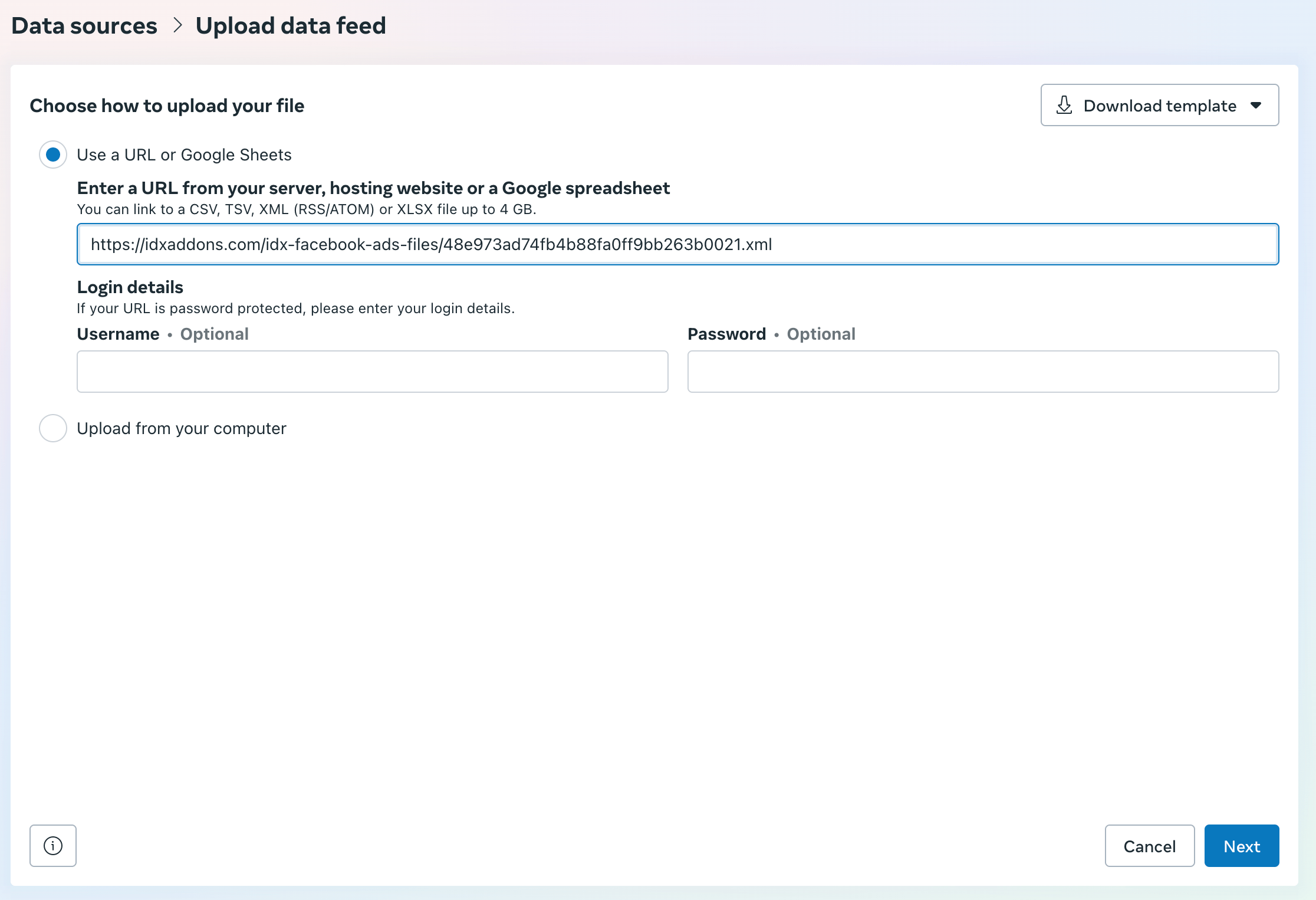Click the Login details heading
Viewport: 1316px width, 900px height.
click(130, 287)
